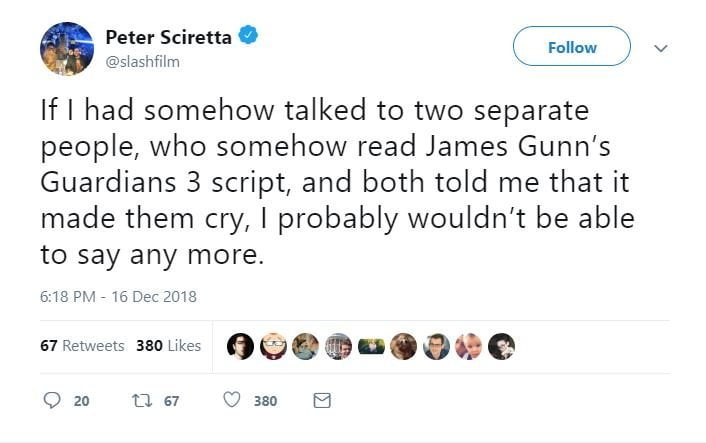Like the tweet with the heart icon
Image resolution: width=706 pixels, height=443 pixels.
coord(232,401)
